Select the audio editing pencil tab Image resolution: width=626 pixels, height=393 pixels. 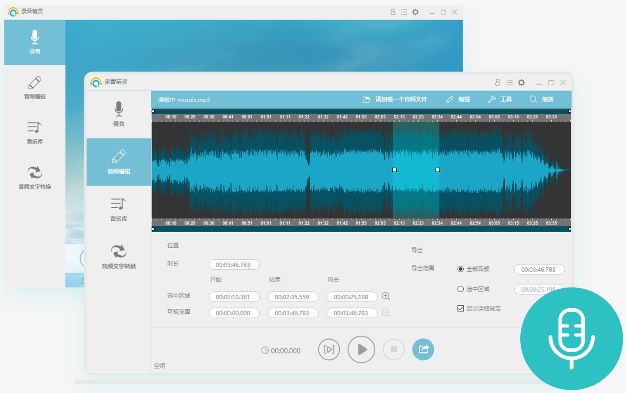point(119,162)
